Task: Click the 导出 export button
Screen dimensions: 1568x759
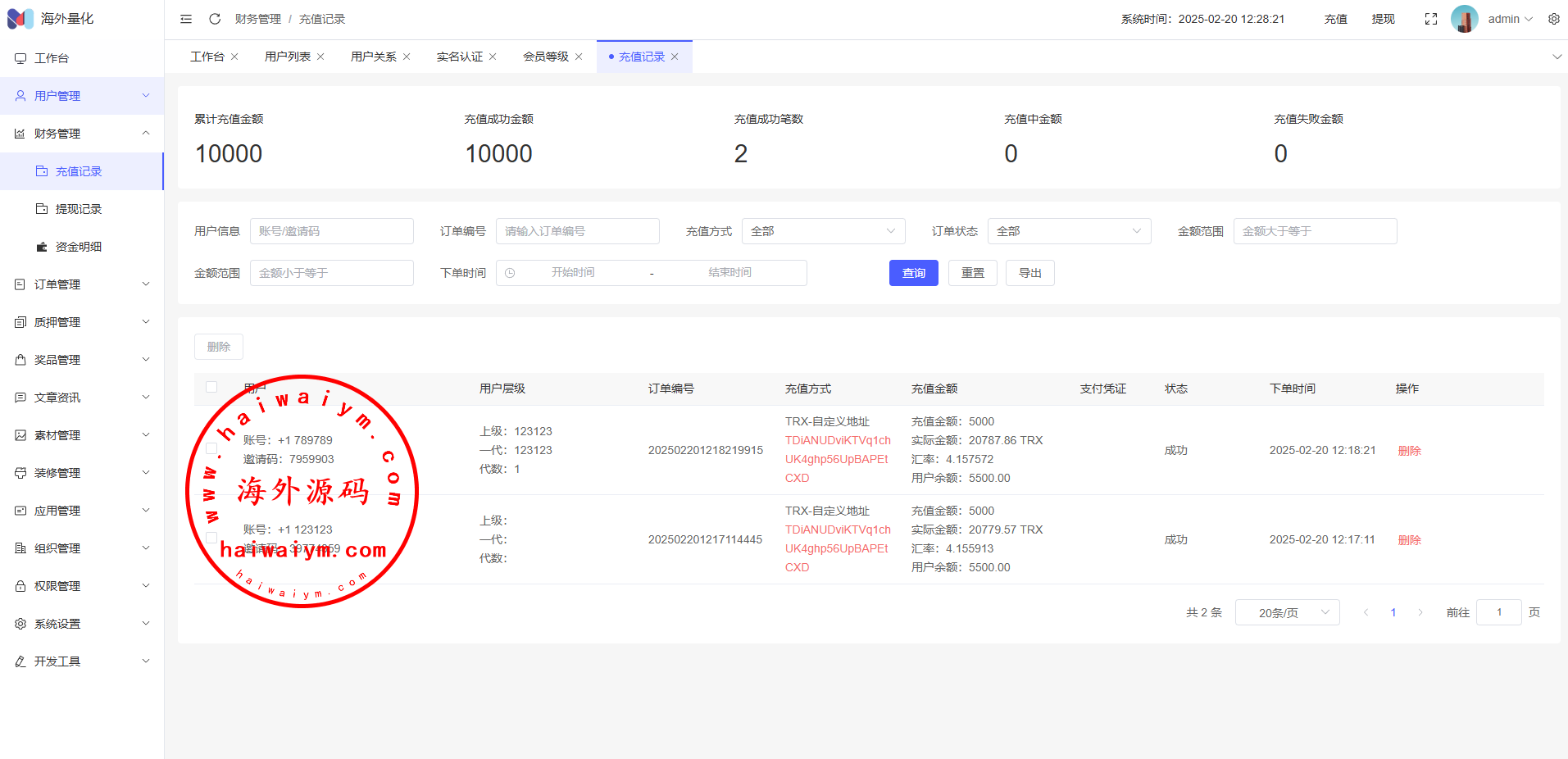Action: pos(1029,273)
